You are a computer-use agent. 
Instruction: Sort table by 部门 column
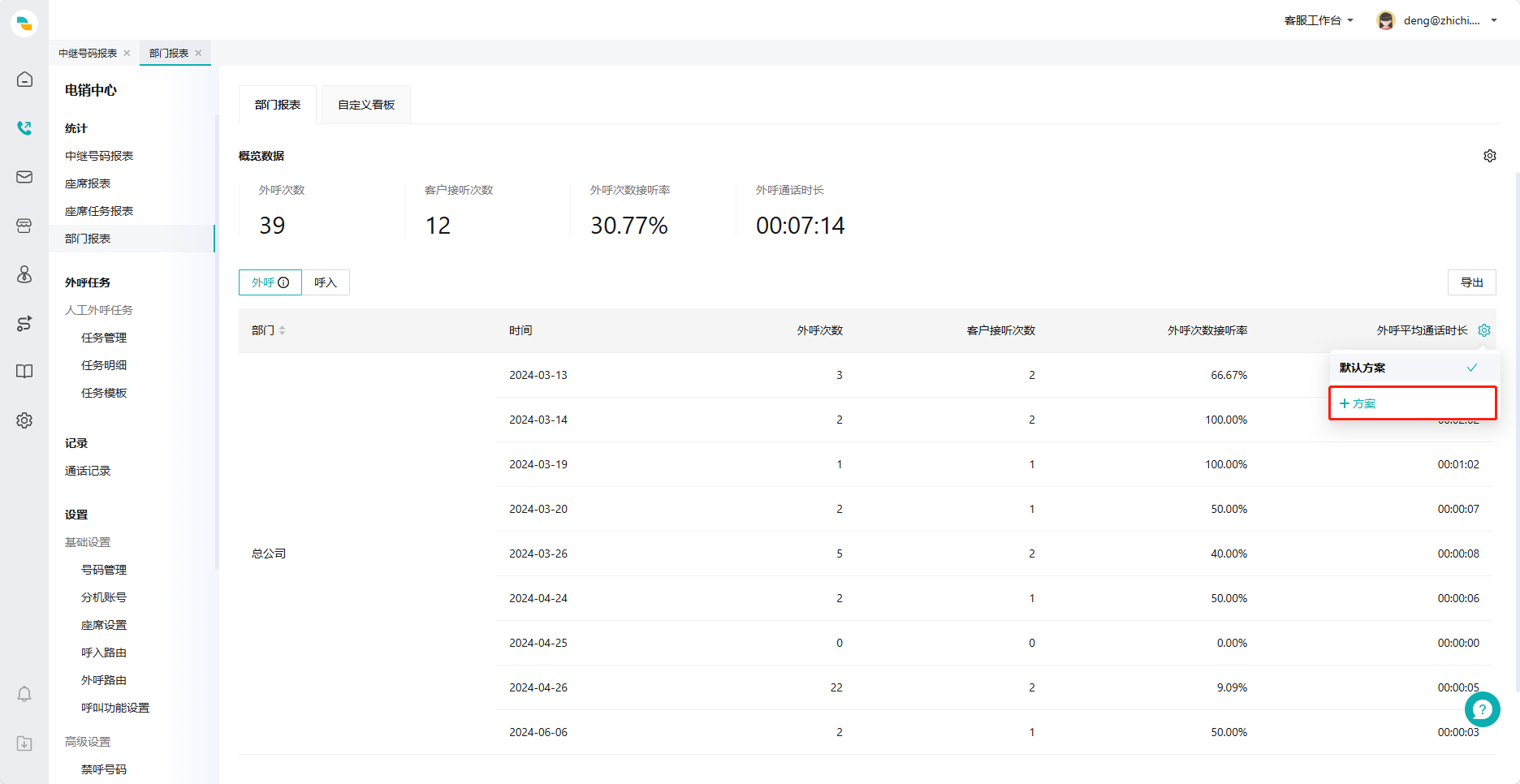point(282,330)
